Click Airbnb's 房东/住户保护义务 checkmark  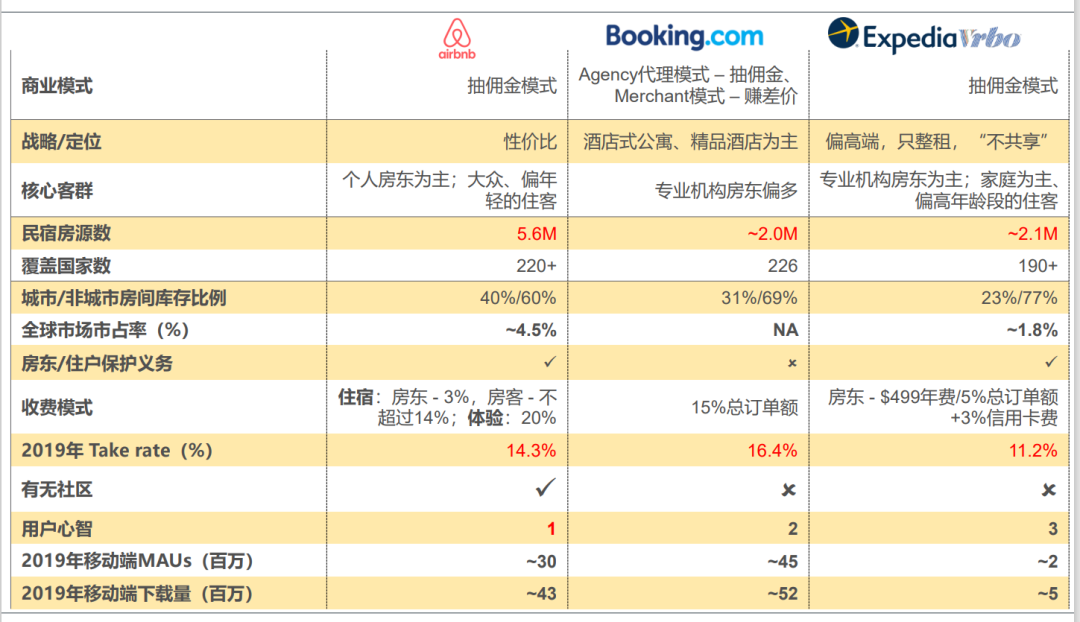click(550, 362)
